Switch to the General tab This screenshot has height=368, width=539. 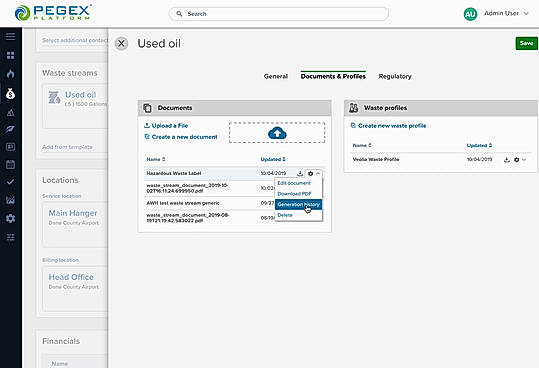pos(276,76)
